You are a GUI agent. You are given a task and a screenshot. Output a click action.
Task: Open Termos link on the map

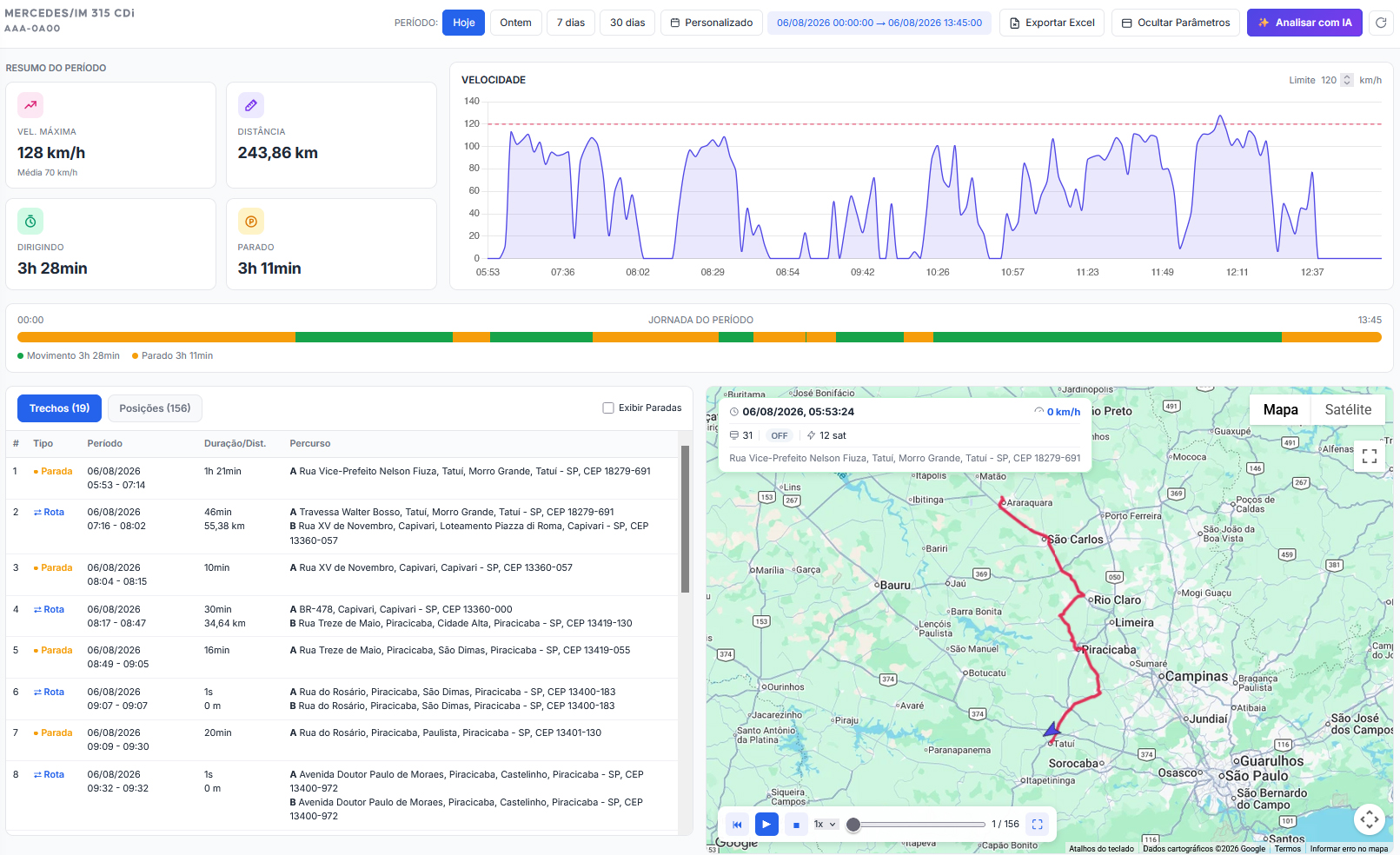click(1288, 849)
